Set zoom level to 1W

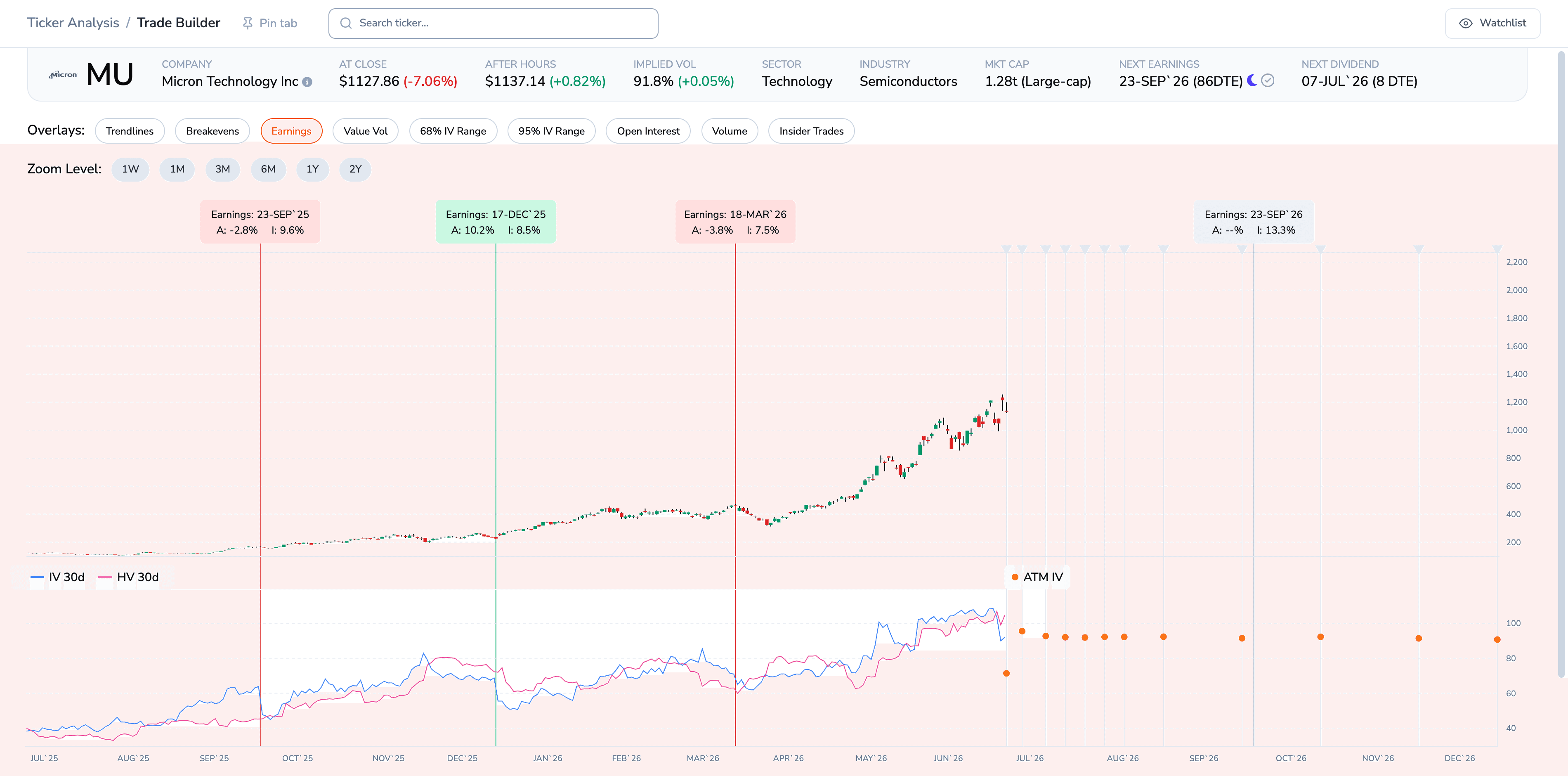130,169
